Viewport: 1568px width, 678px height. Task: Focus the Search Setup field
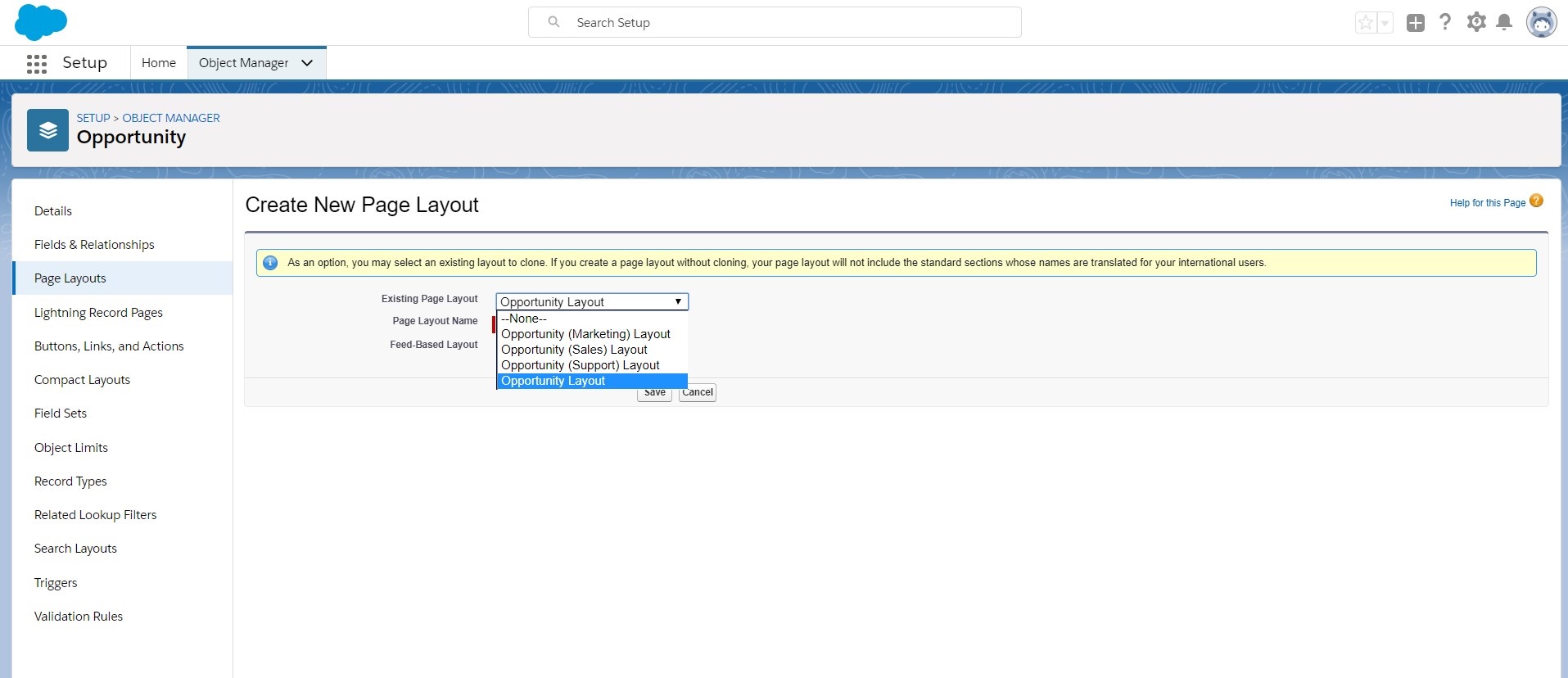pyautogui.click(x=775, y=22)
